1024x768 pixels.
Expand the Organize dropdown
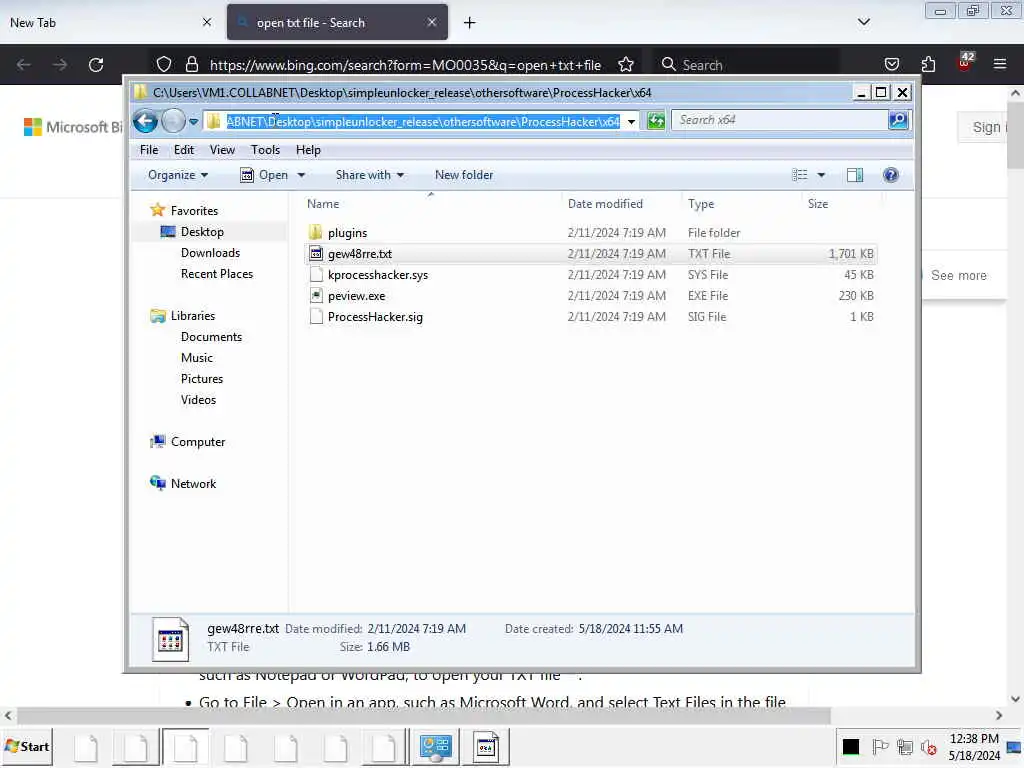(178, 175)
